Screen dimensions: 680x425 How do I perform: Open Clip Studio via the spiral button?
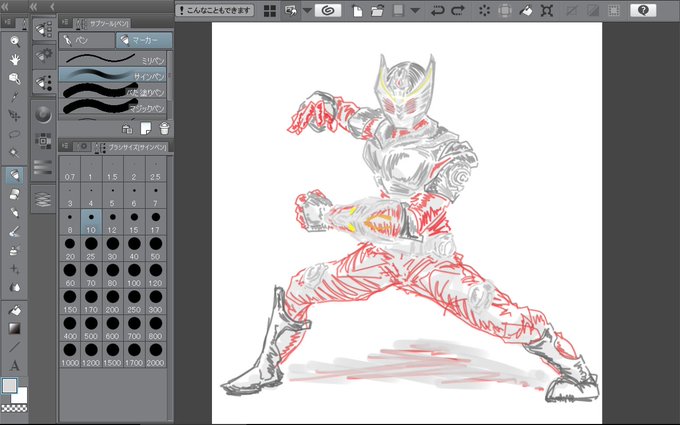pos(328,10)
